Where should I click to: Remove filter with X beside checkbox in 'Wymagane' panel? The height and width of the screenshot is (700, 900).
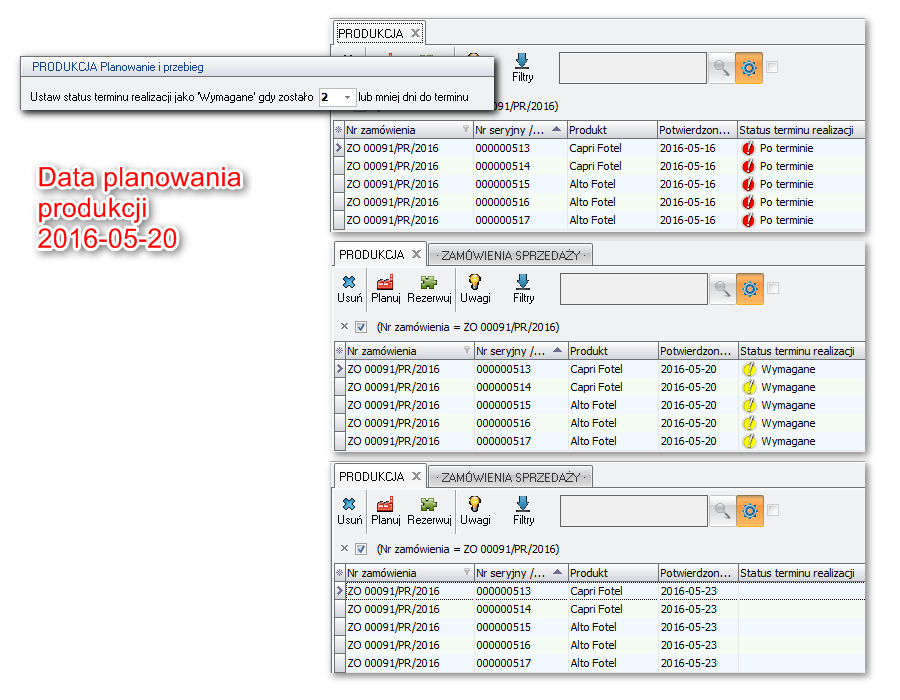pos(344,326)
